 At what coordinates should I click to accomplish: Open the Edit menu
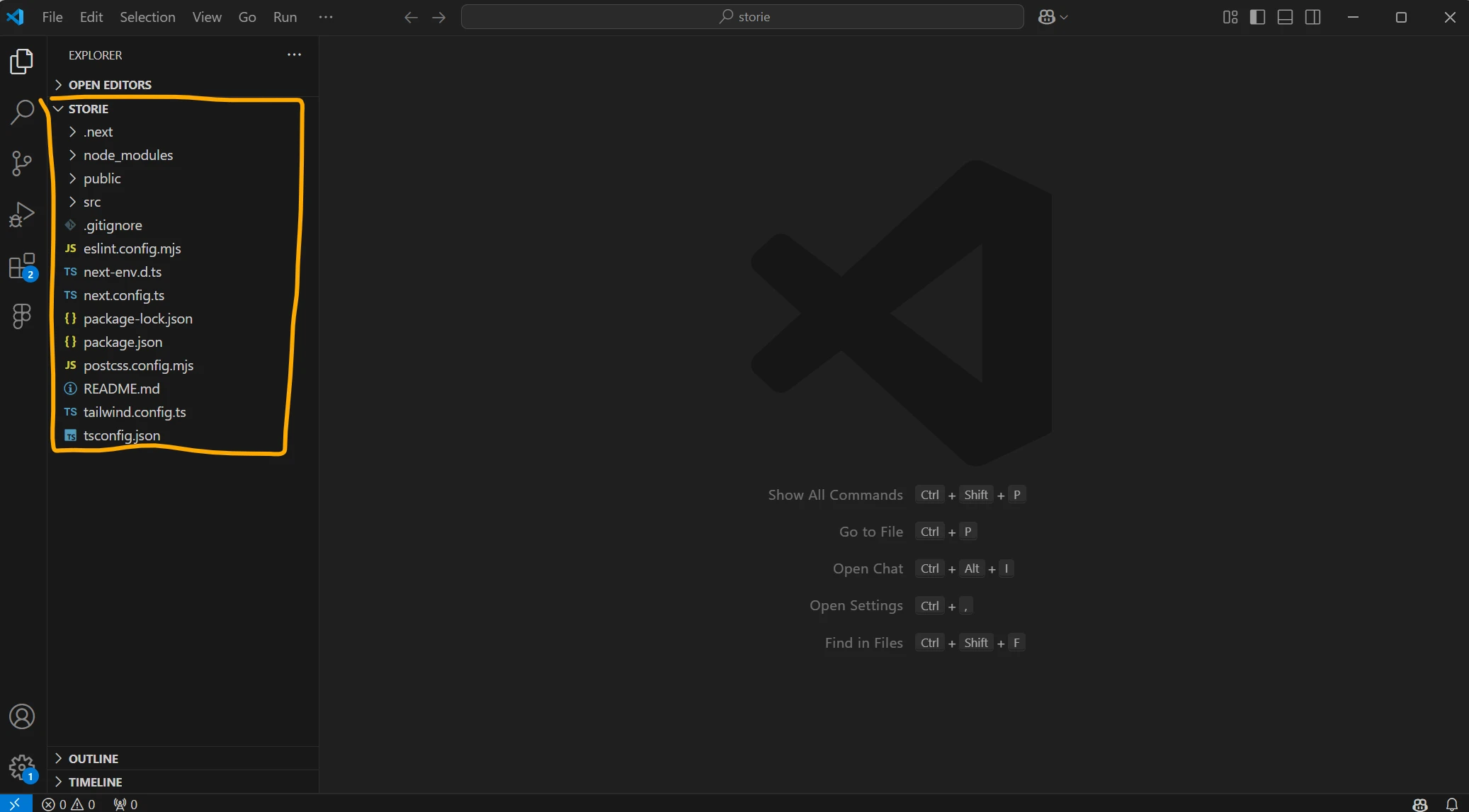91,17
